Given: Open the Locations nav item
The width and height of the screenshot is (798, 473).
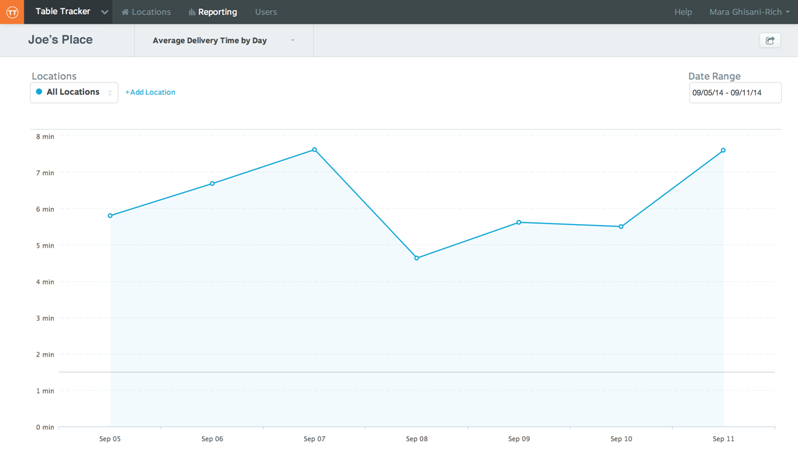Looking at the screenshot, I should click(146, 12).
